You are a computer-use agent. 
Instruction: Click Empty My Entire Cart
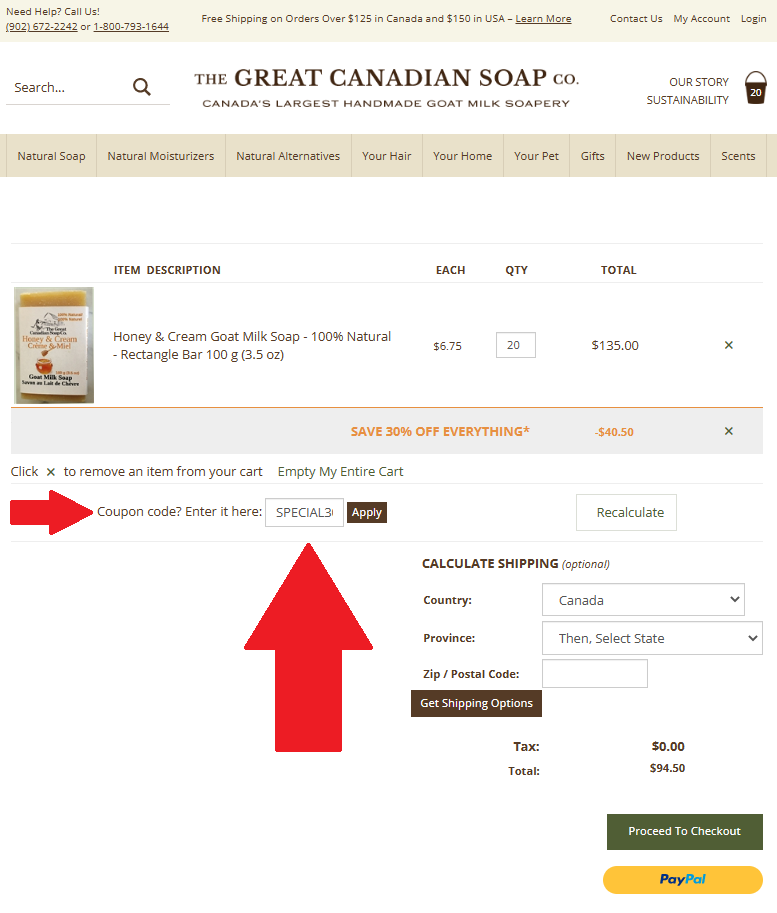340,472
